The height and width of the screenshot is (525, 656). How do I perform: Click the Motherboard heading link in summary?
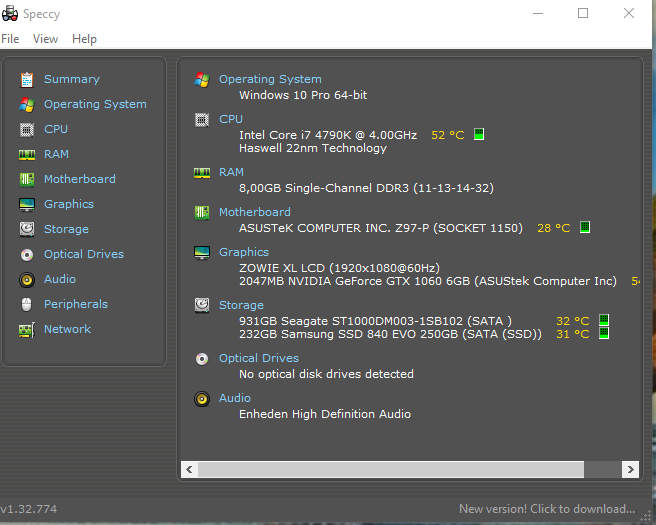point(255,212)
